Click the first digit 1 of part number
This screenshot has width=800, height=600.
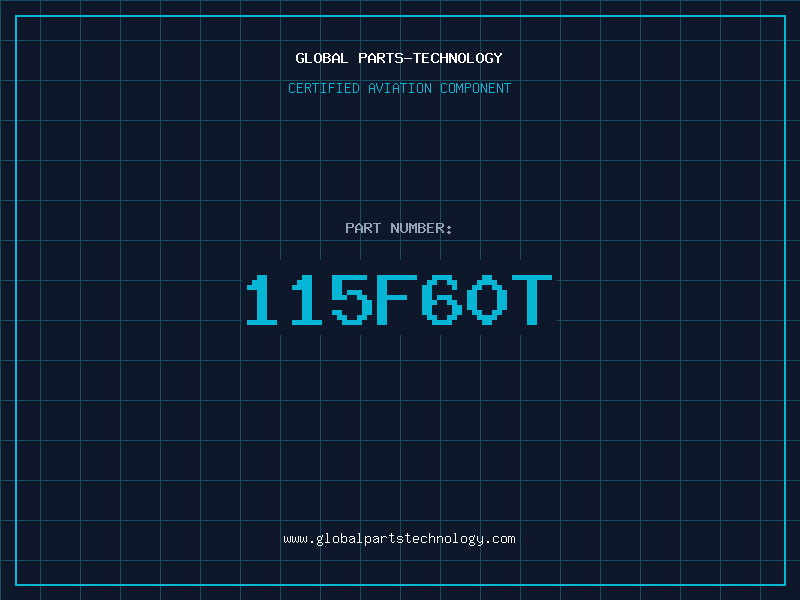[264, 300]
